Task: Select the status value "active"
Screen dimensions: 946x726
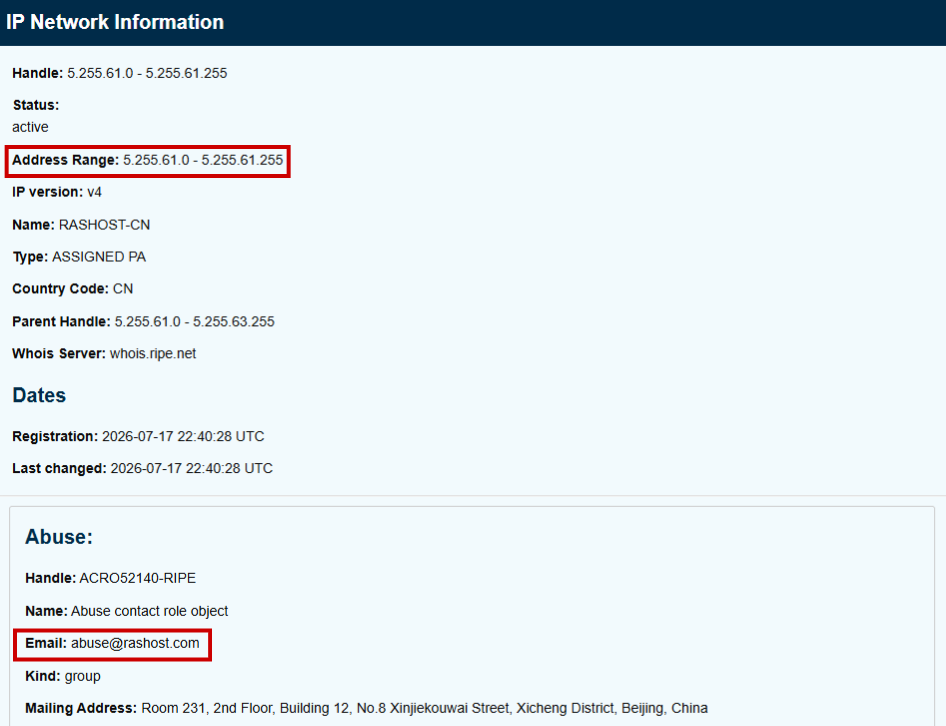Action: tap(30, 127)
